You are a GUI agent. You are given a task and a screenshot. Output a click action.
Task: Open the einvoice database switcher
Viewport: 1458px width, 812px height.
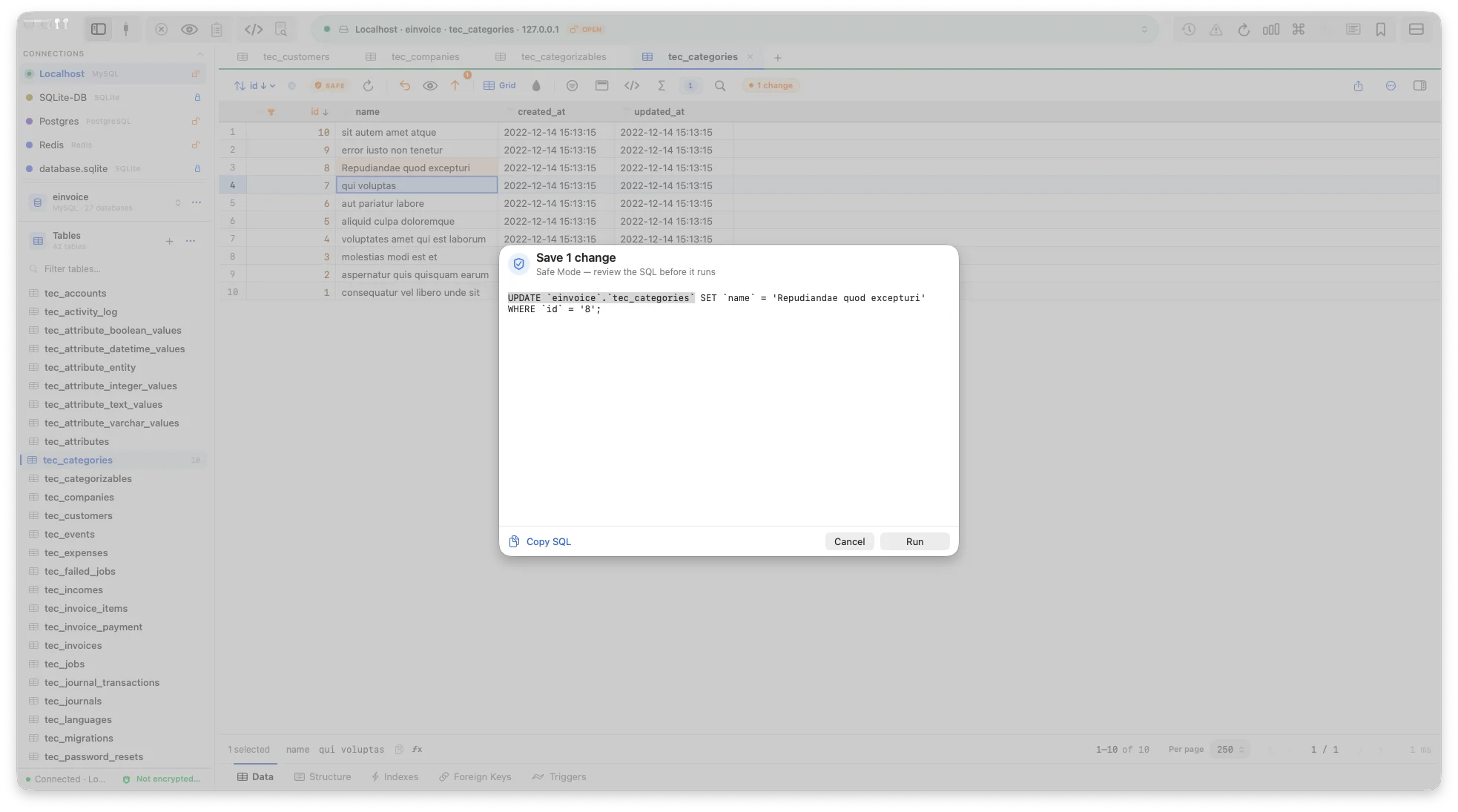coord(178,202)
